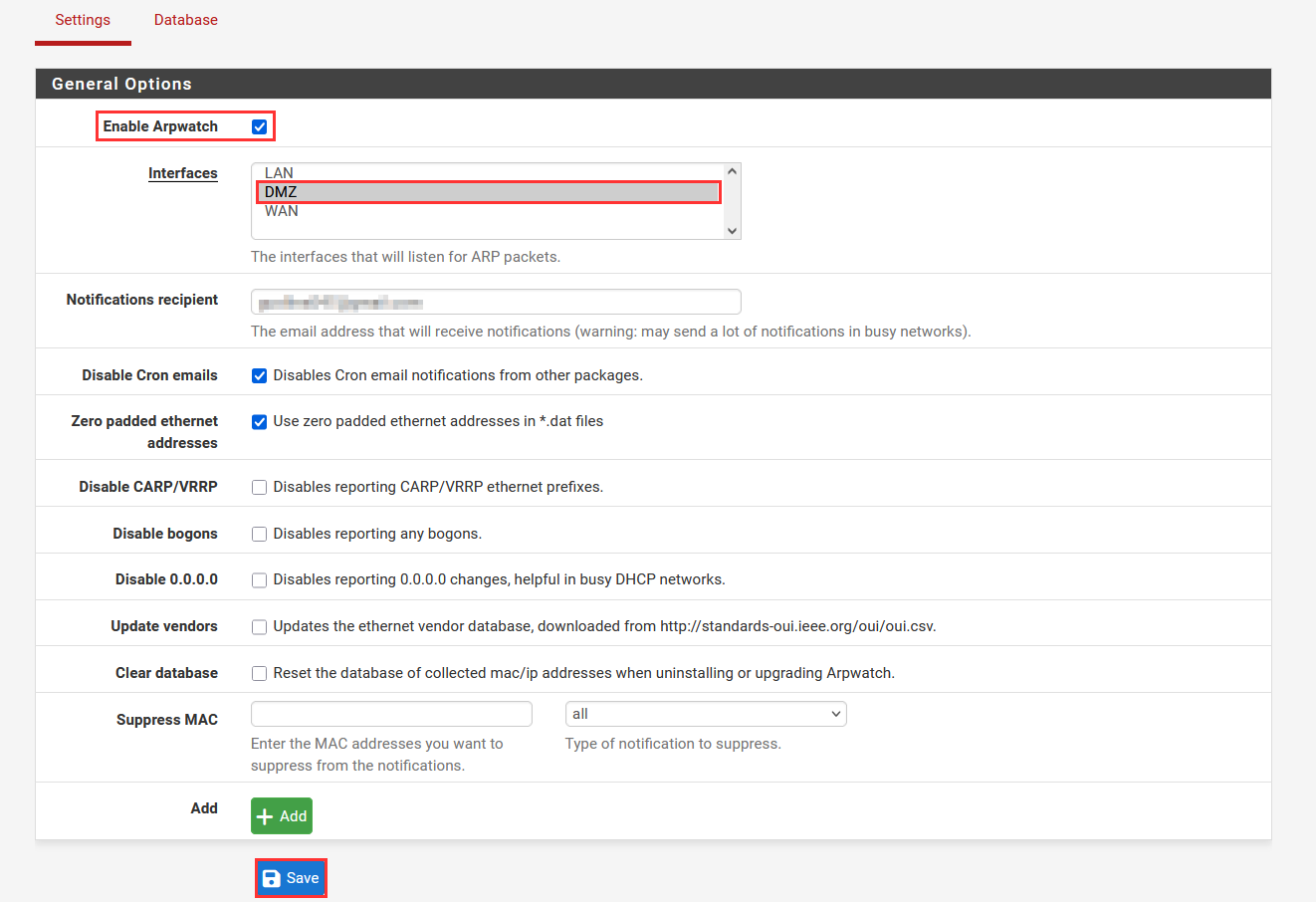
Task: Uncheck Disable Cron emails checkbox
Action: coord(260,375)
